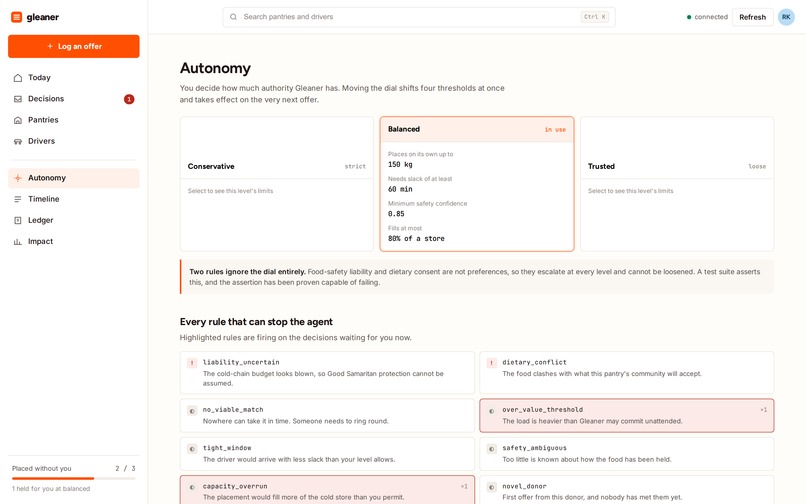Click the 0.85 safety confidence value
Image resolution: width=806 pixels, height=504 pixels.
pyautogui.click(x=396, y=214)
